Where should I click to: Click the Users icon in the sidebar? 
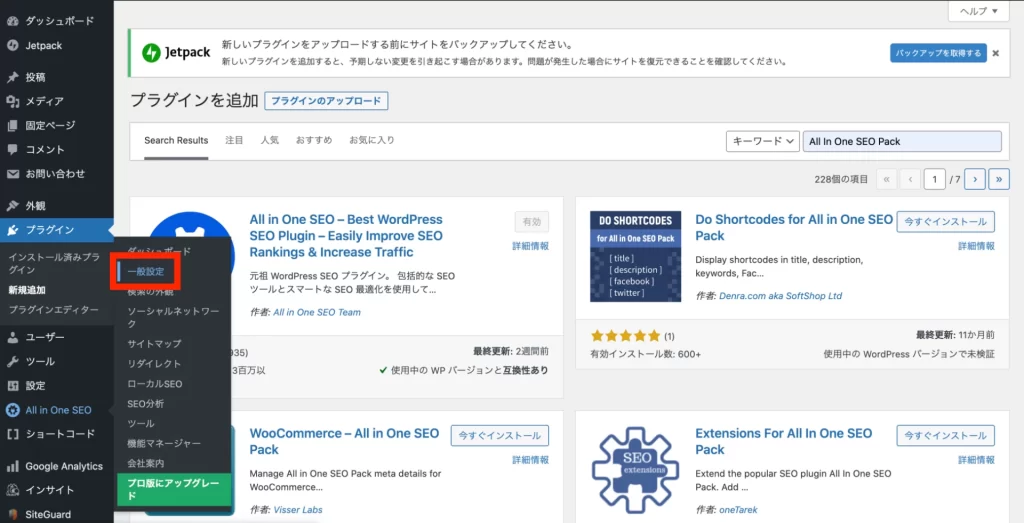click(12, 337)
